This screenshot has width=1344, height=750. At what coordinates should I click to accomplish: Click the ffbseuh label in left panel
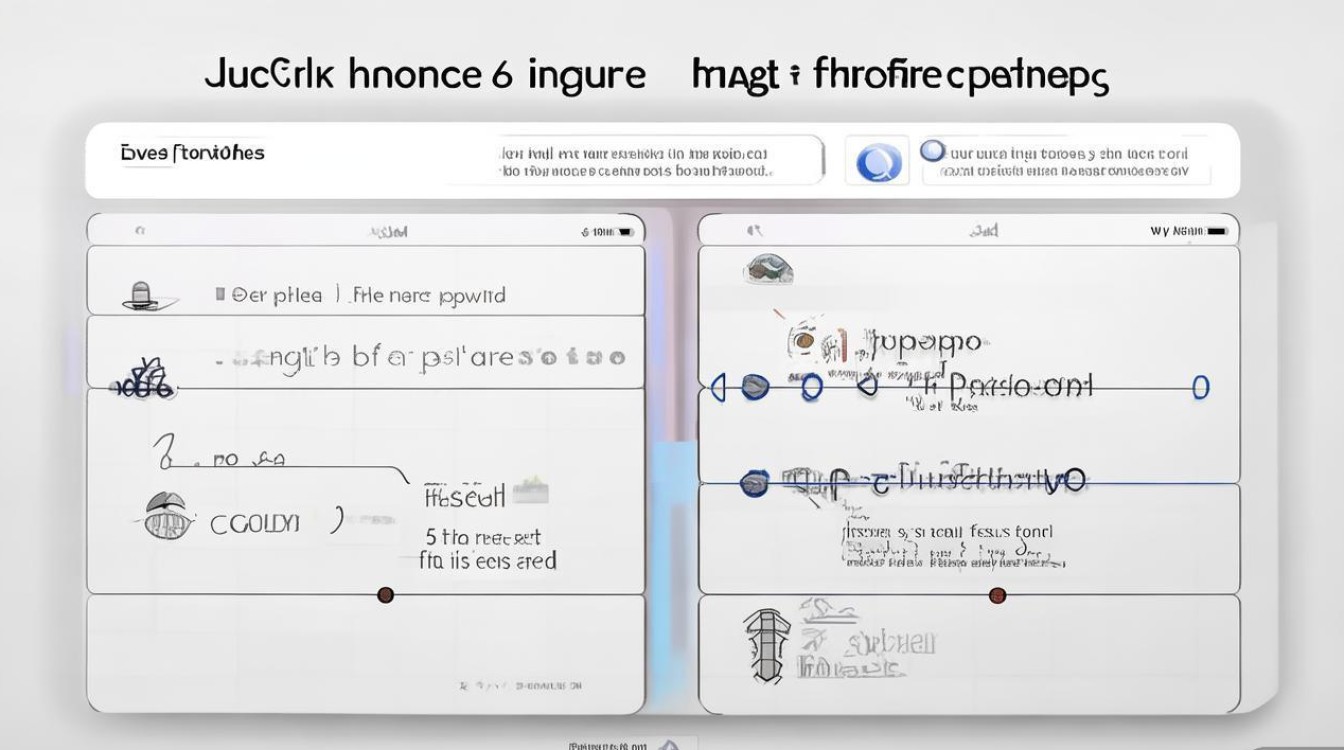click(x=464, y=494)
